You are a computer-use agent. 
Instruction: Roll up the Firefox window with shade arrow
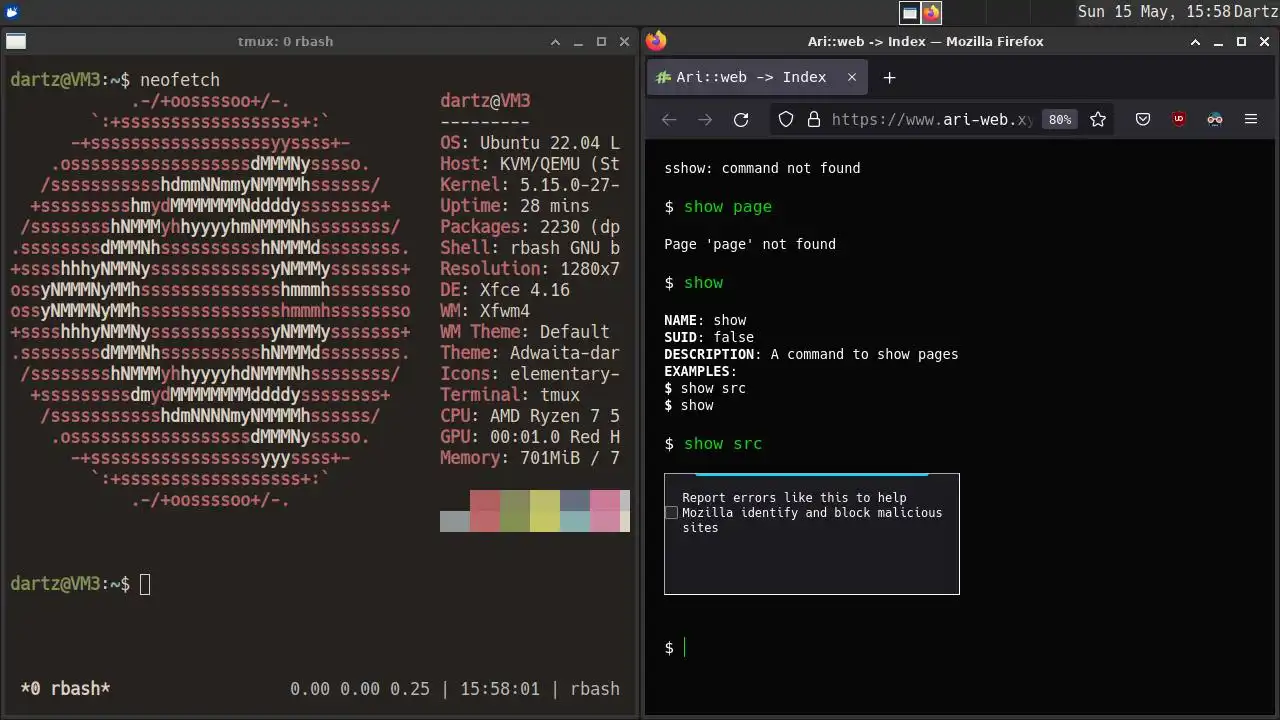click(1195, 41)
